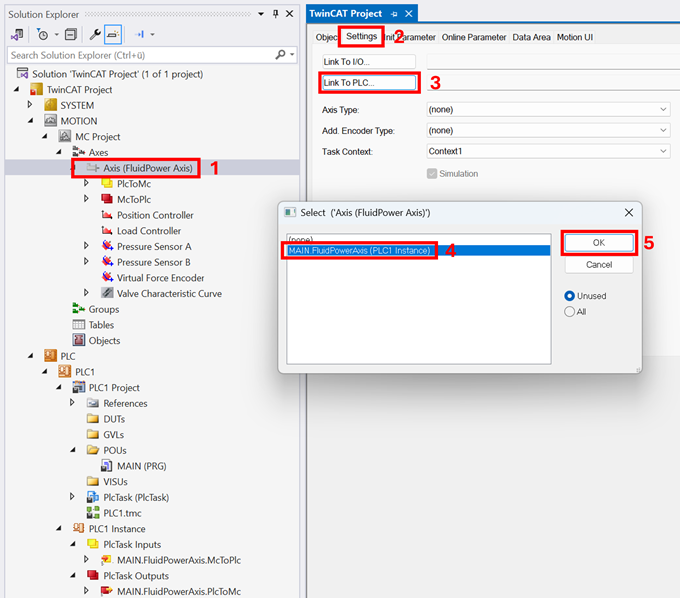This screenshot has height=598, width=680.
Task: Click the SYSTEM node icon
Action: [x=50, y=105]
